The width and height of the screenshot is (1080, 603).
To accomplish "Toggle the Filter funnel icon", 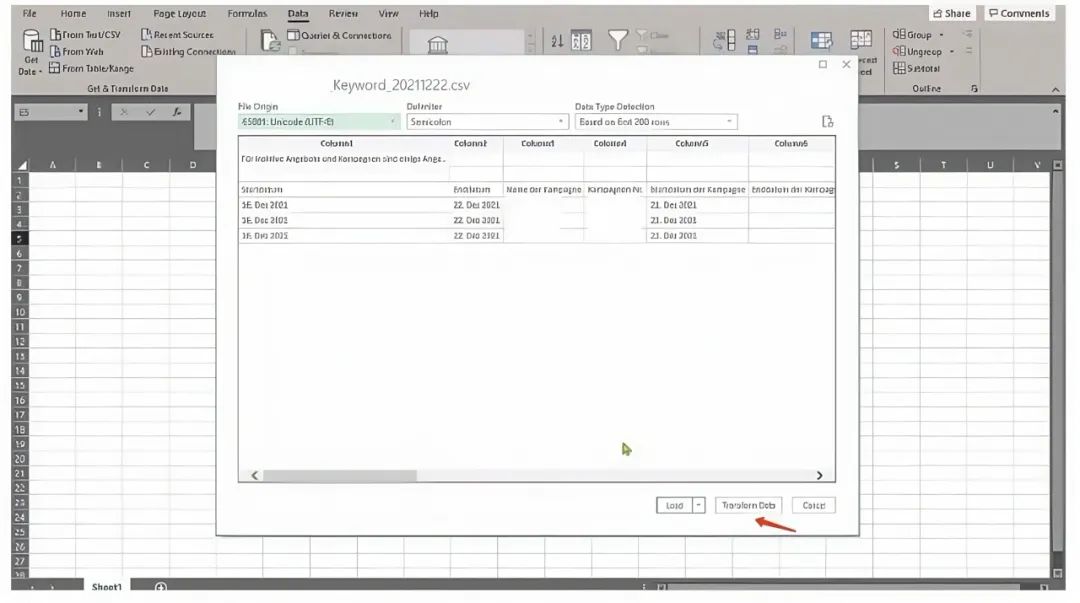I will (618, 40).
